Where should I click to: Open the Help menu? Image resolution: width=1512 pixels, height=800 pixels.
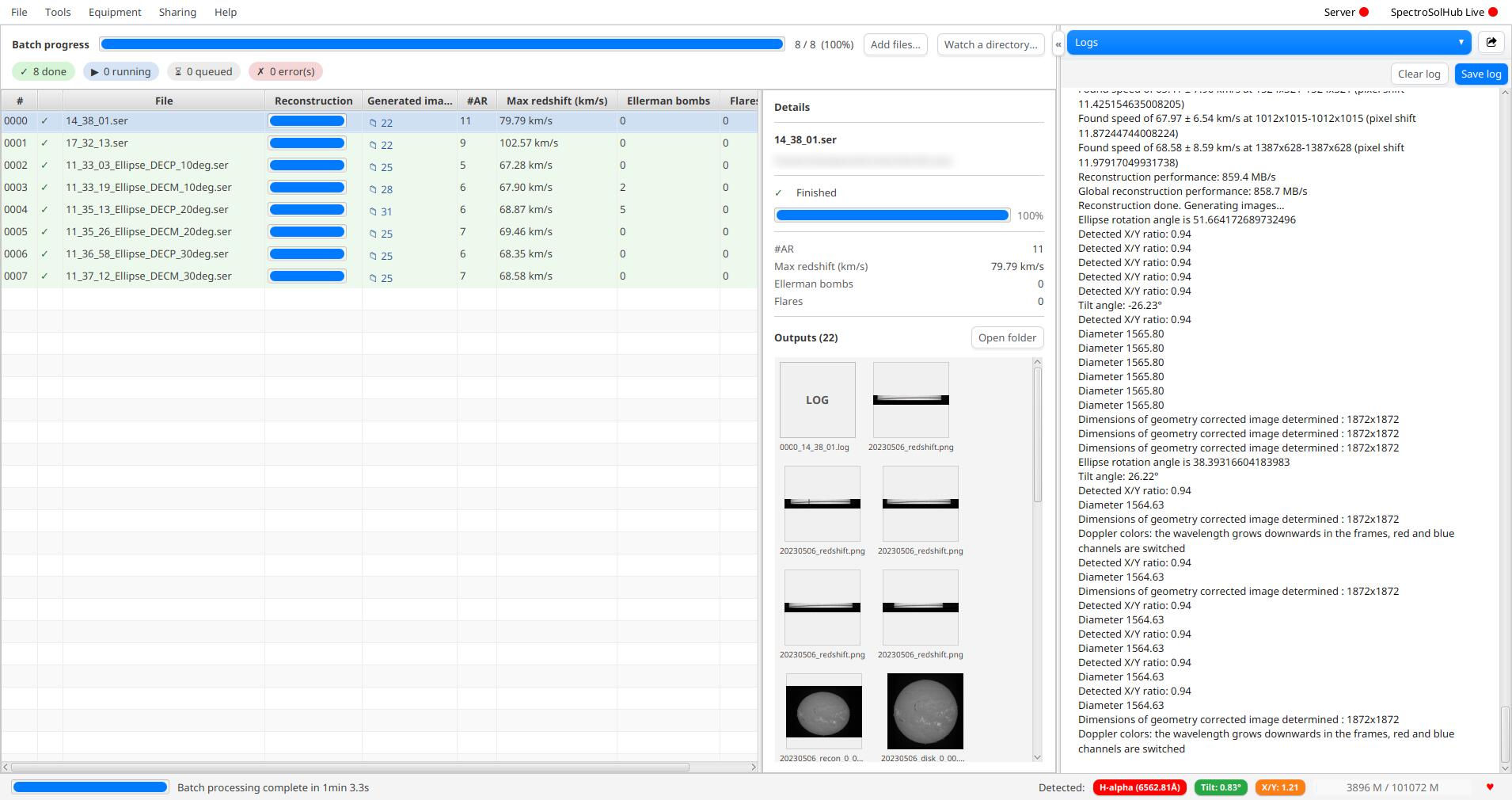click(226, 12)
